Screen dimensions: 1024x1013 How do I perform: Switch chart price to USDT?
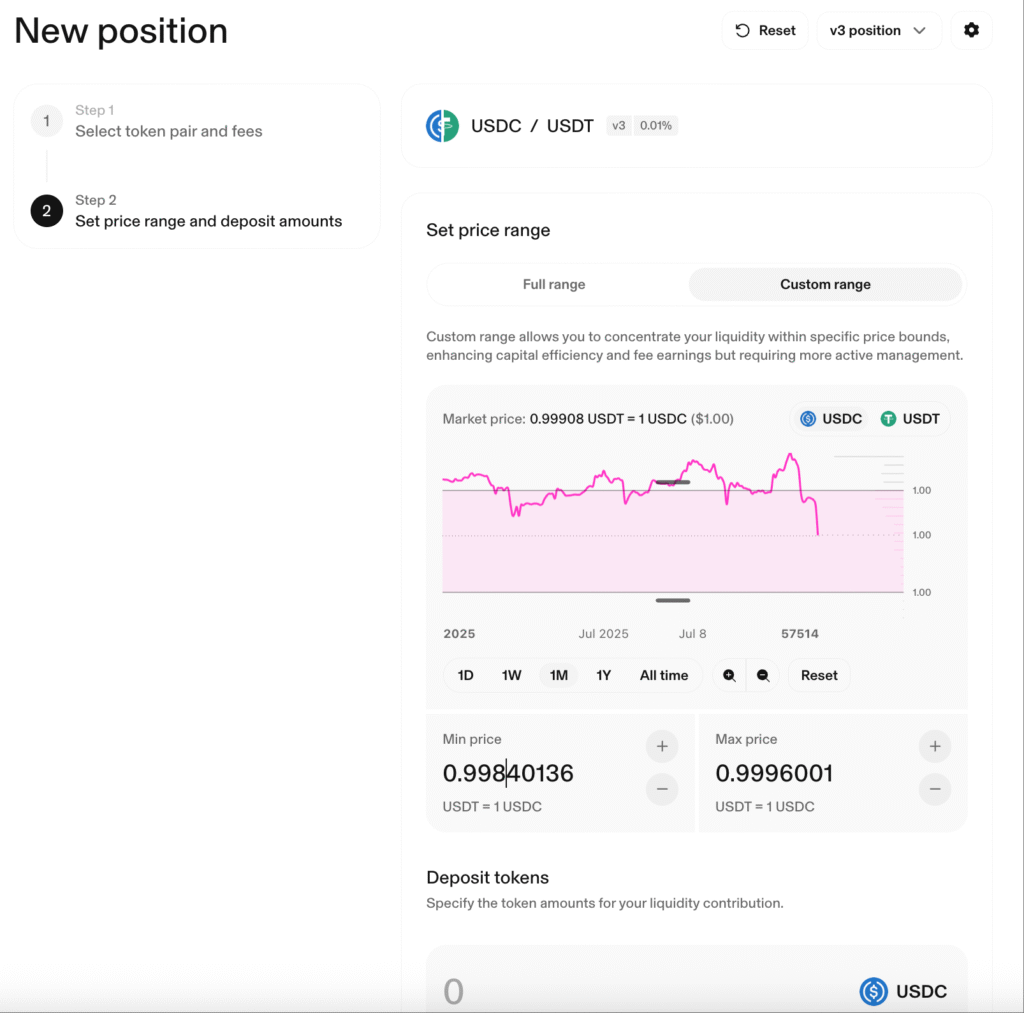910,419
